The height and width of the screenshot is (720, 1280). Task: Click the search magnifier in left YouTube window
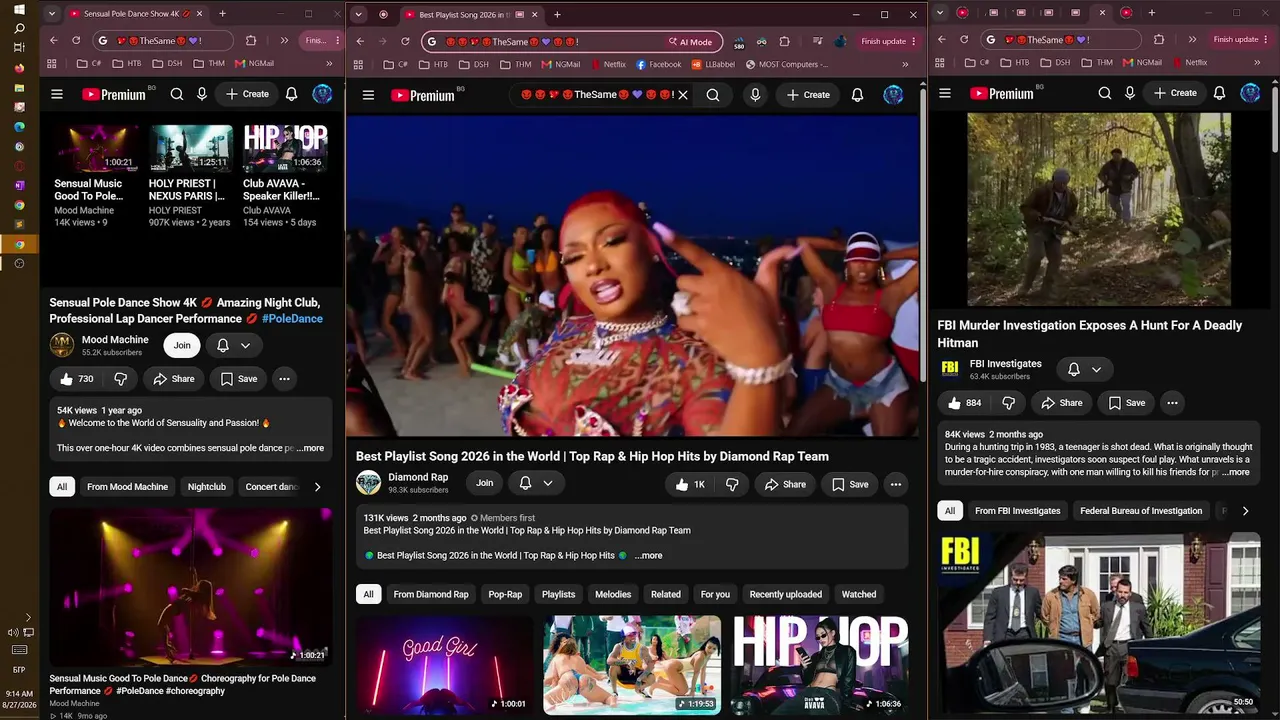coord(177,94)
